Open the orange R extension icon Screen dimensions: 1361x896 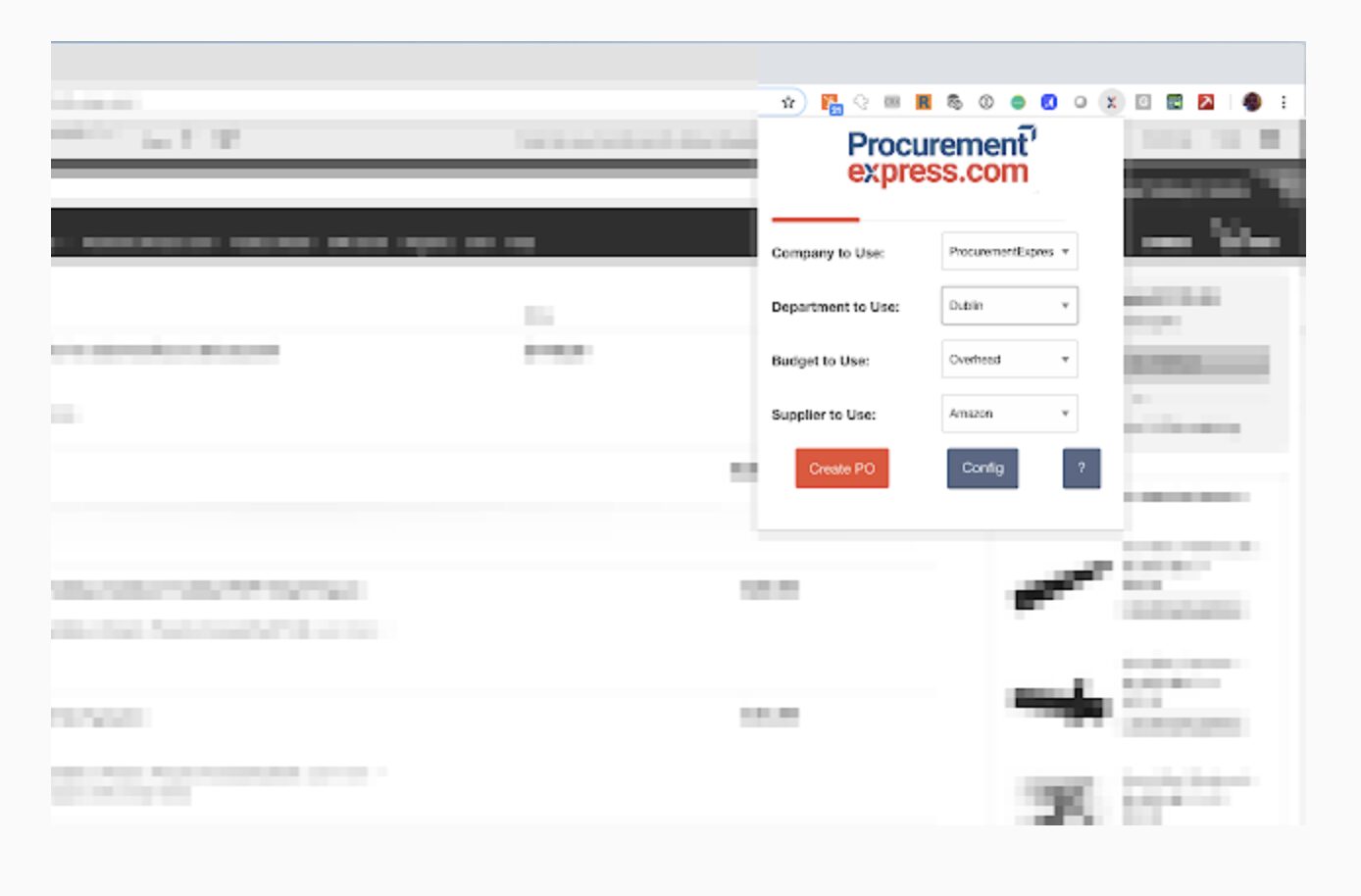pyautogui.click(x=924, y=102)
